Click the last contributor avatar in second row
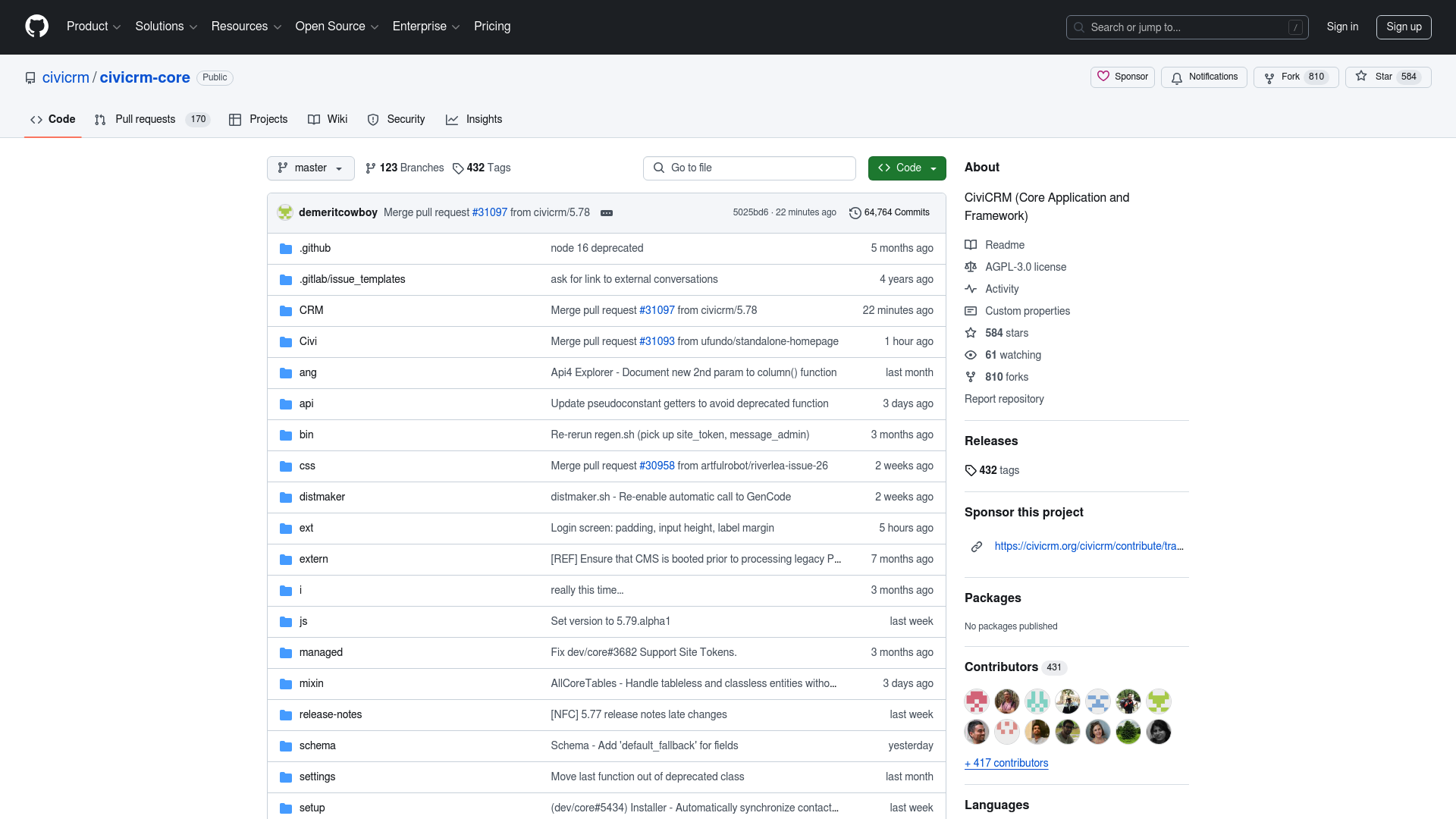Screen dimensions: 1456x819 pos(1159,732)
